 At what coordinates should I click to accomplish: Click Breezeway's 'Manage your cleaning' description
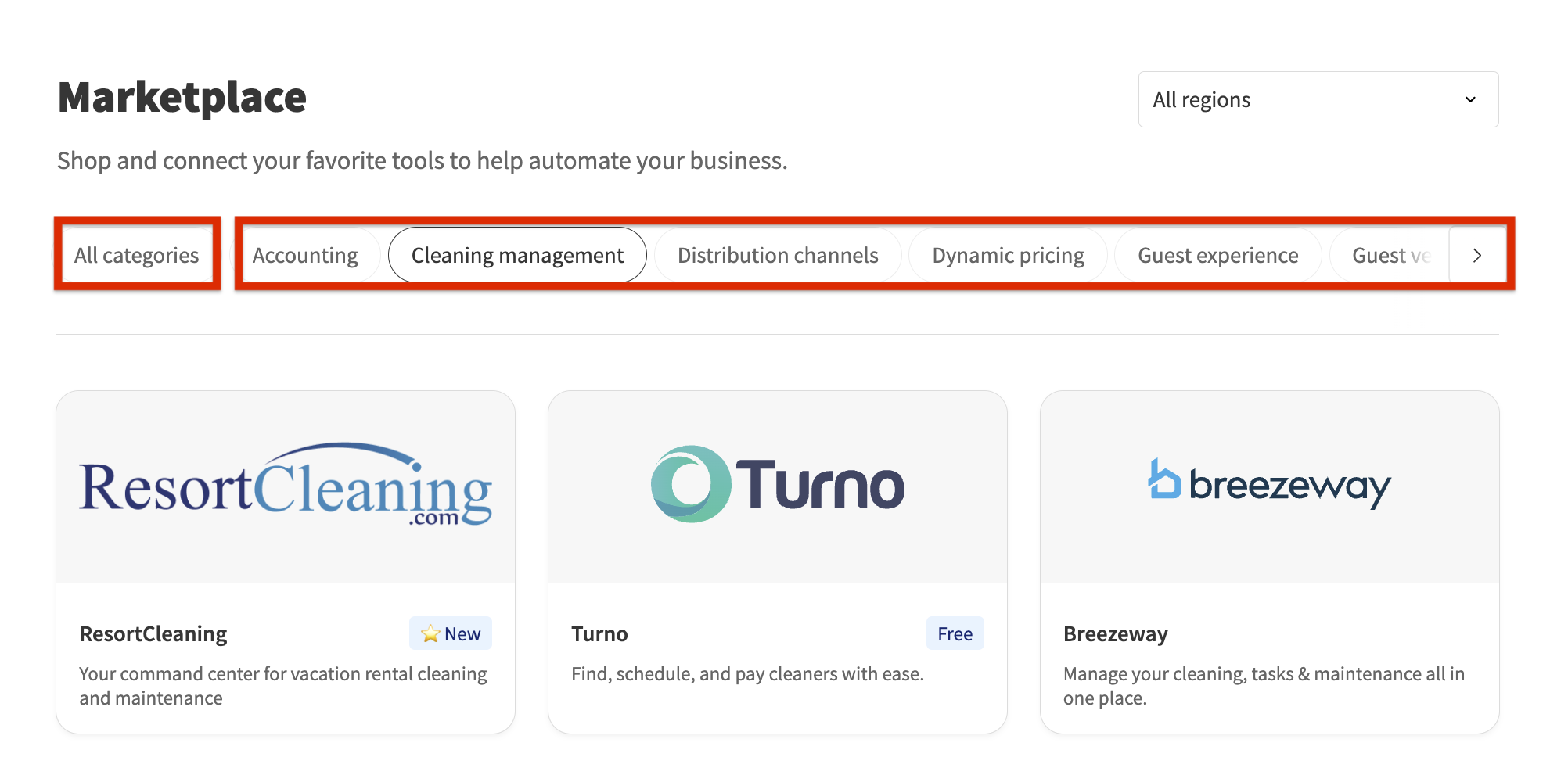1263,685
